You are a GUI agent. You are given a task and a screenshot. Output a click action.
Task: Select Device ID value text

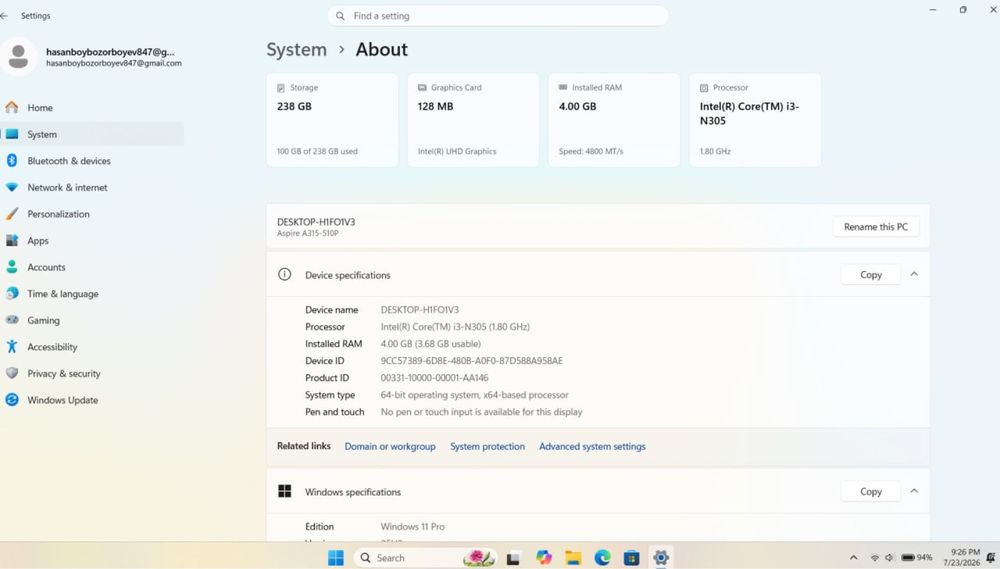click(x=471, y=360)
